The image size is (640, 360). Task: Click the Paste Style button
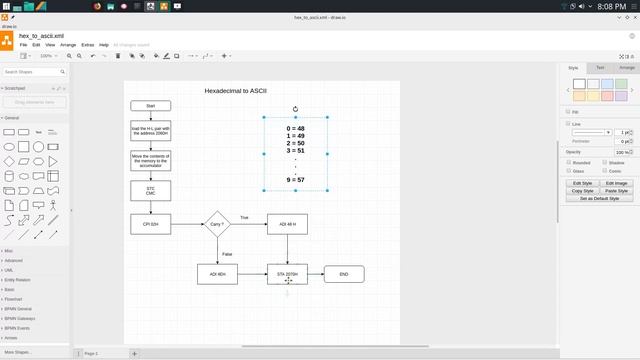(x=616, y=191)
